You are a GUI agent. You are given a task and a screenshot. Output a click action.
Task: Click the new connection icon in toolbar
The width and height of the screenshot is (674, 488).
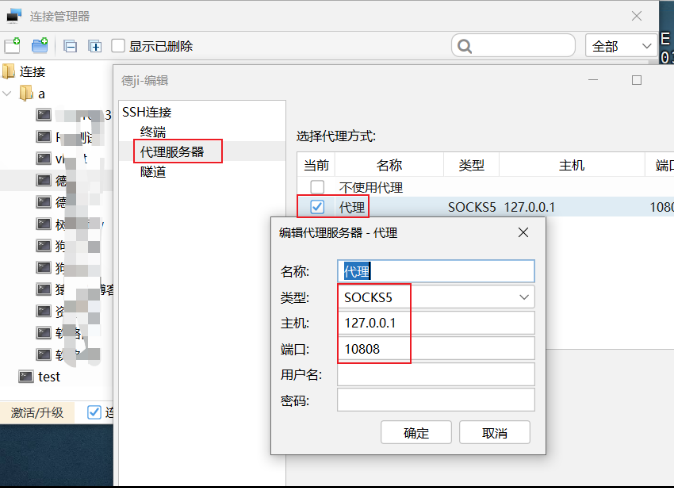point(12,46)
